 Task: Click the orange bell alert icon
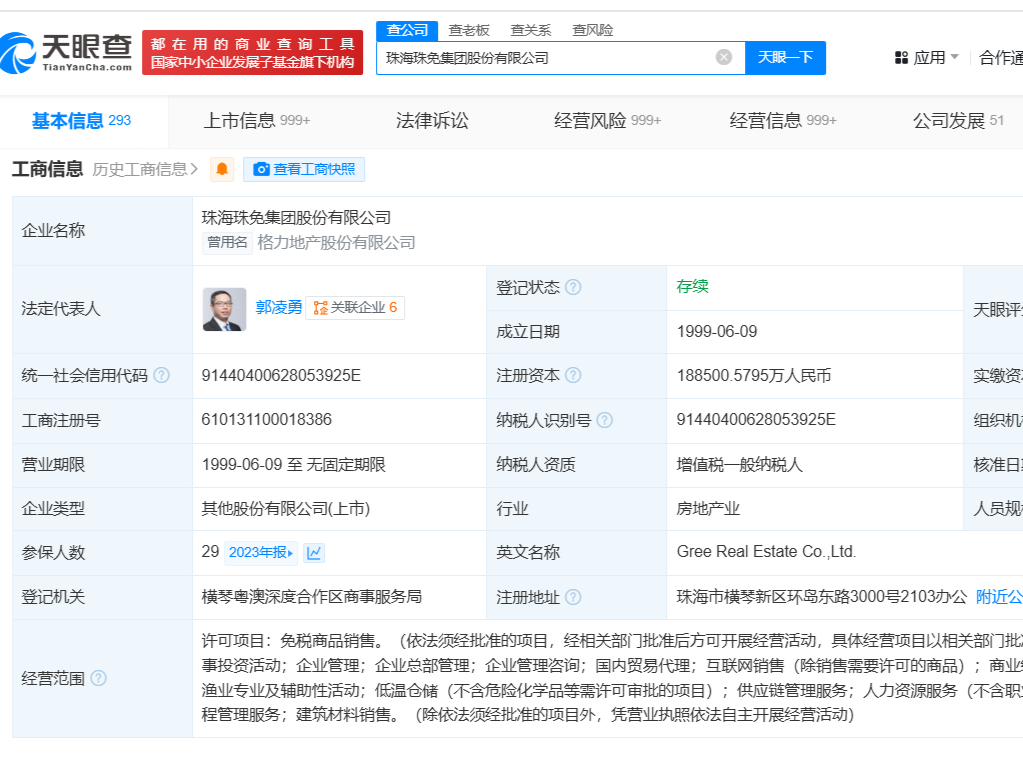221,169
